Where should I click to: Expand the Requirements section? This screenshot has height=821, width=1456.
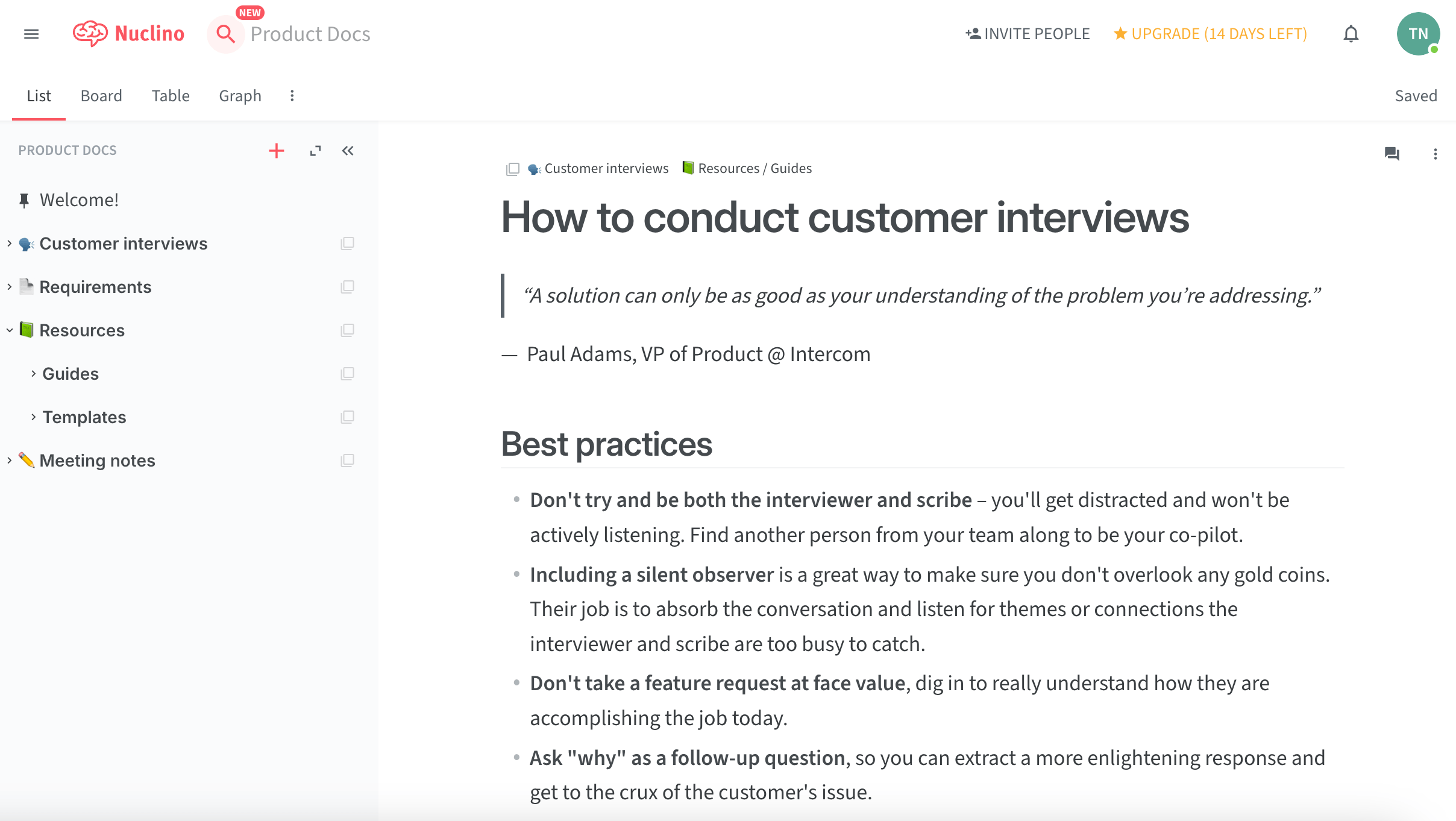pos(9,286)
